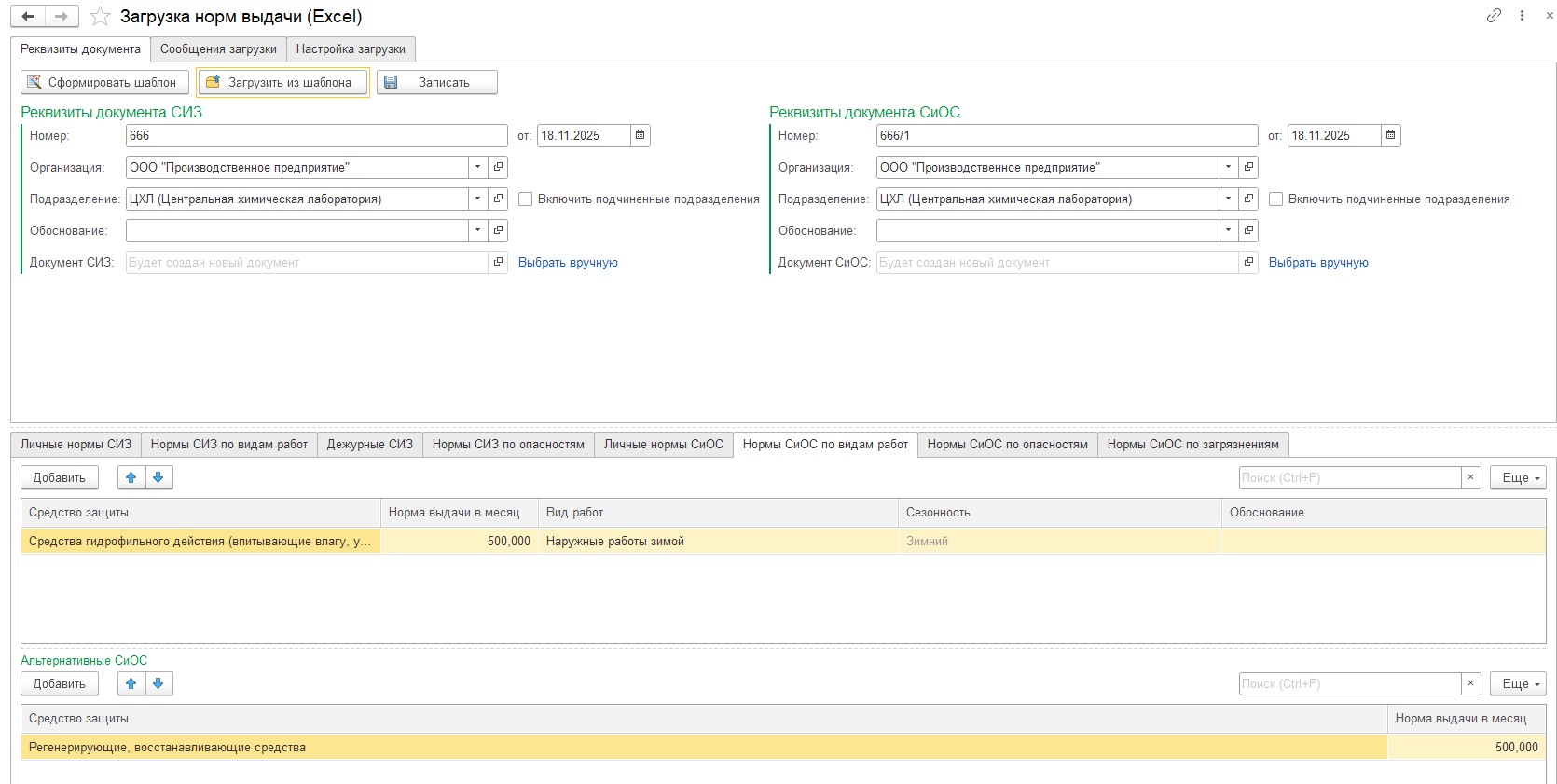The height and width of the screenshot is (784, 1557).
Task: Open the Еще menu above work types table
Action: 1517,478
